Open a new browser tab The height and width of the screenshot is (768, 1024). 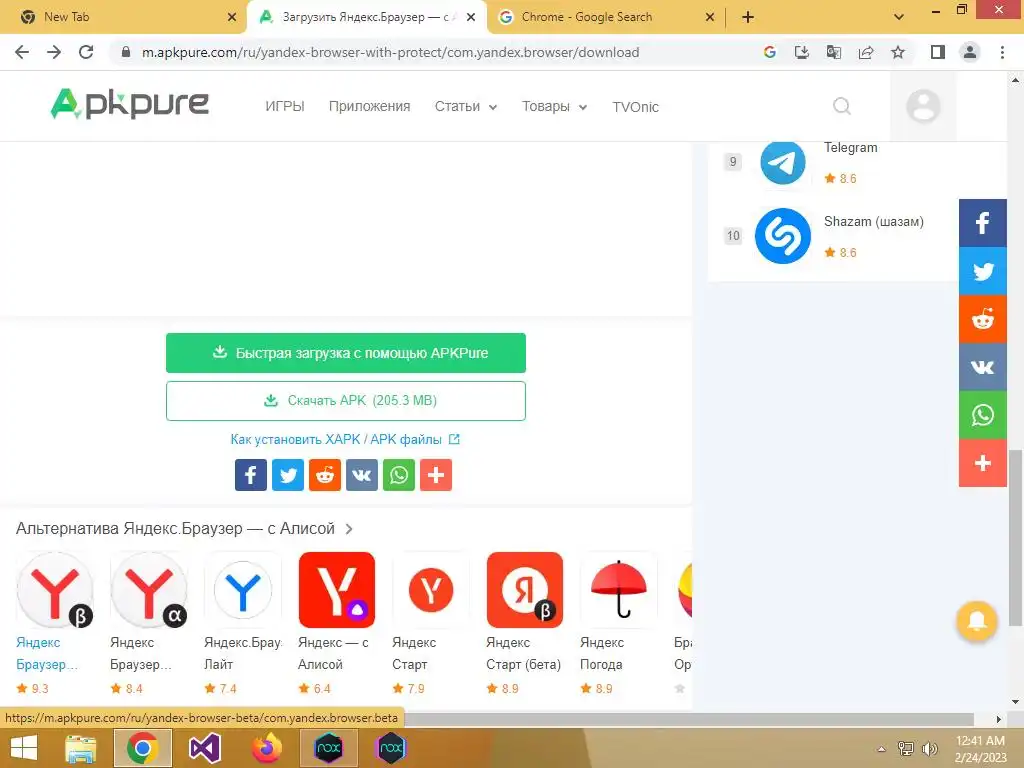[748, 17]
